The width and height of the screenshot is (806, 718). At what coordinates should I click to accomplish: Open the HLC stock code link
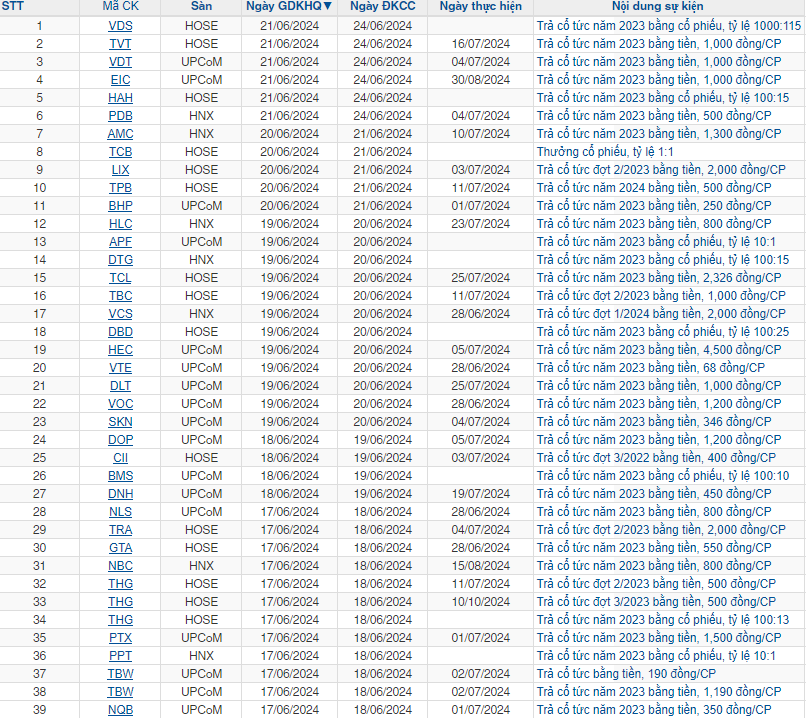(x=120, y=224)
